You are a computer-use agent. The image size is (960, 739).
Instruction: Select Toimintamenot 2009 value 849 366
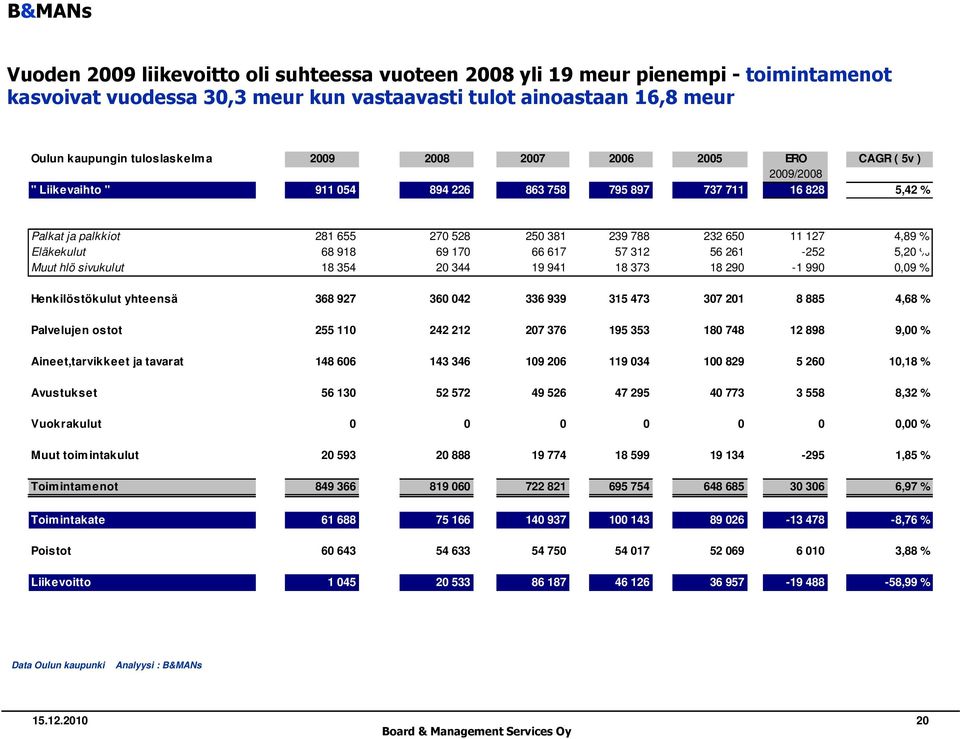click(x=321, y=487)
